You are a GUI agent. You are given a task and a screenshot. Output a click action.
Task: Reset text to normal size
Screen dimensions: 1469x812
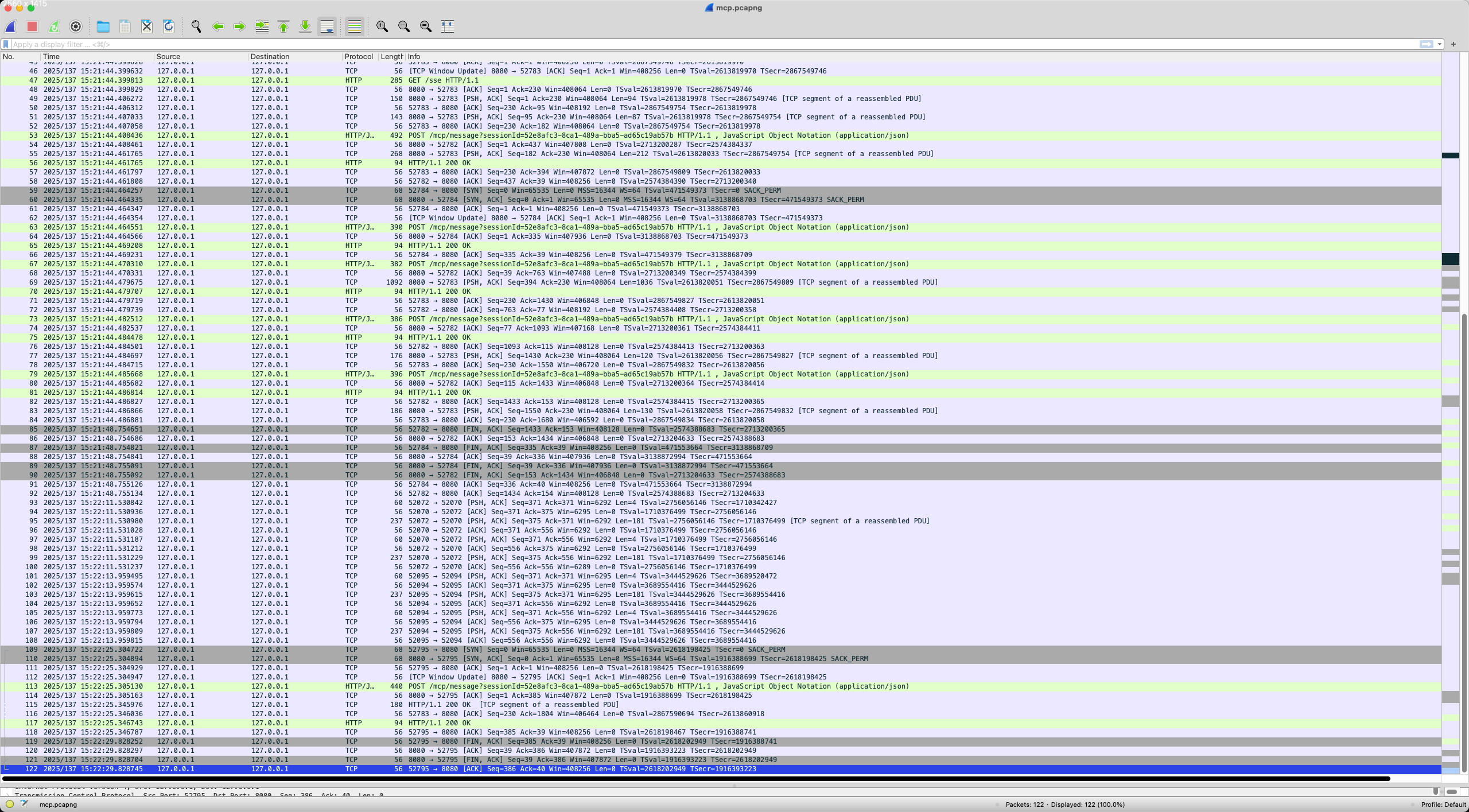[426, 26]
